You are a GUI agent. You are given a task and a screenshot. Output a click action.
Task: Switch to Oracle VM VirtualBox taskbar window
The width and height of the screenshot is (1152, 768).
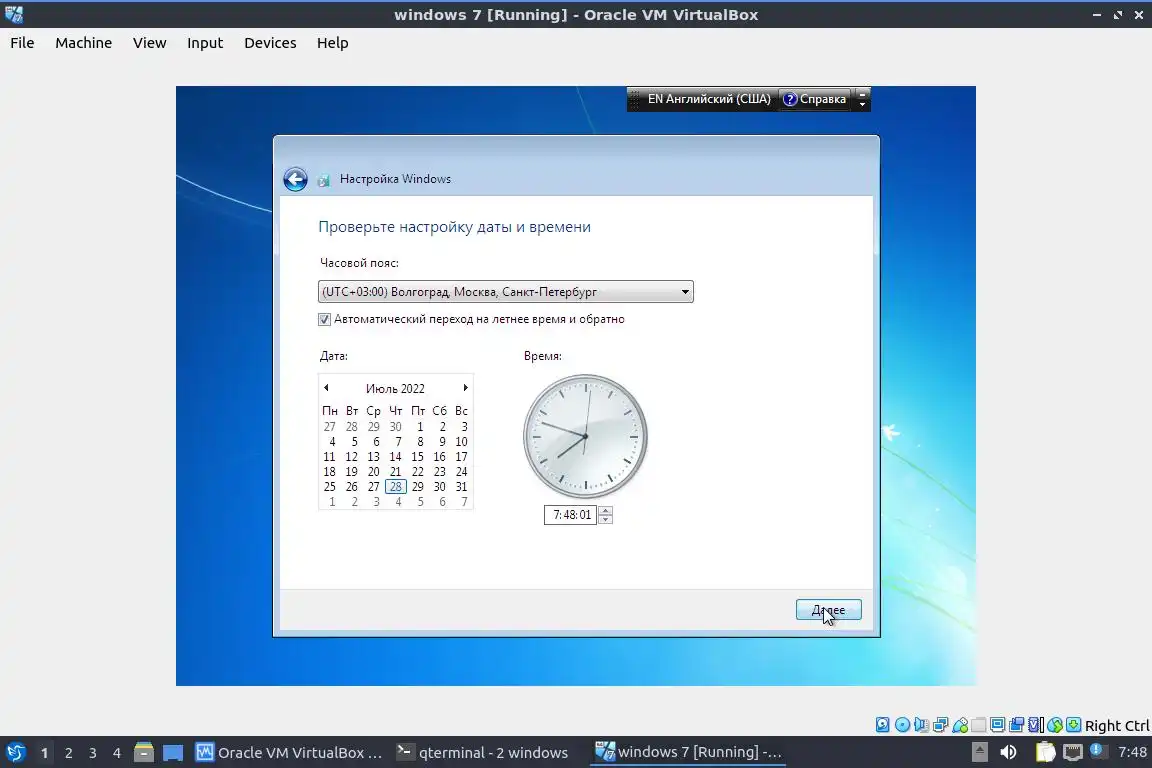coord(289,753)
